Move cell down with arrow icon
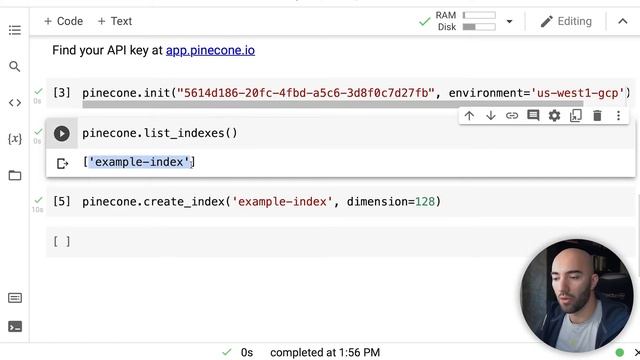 (491, 116)
